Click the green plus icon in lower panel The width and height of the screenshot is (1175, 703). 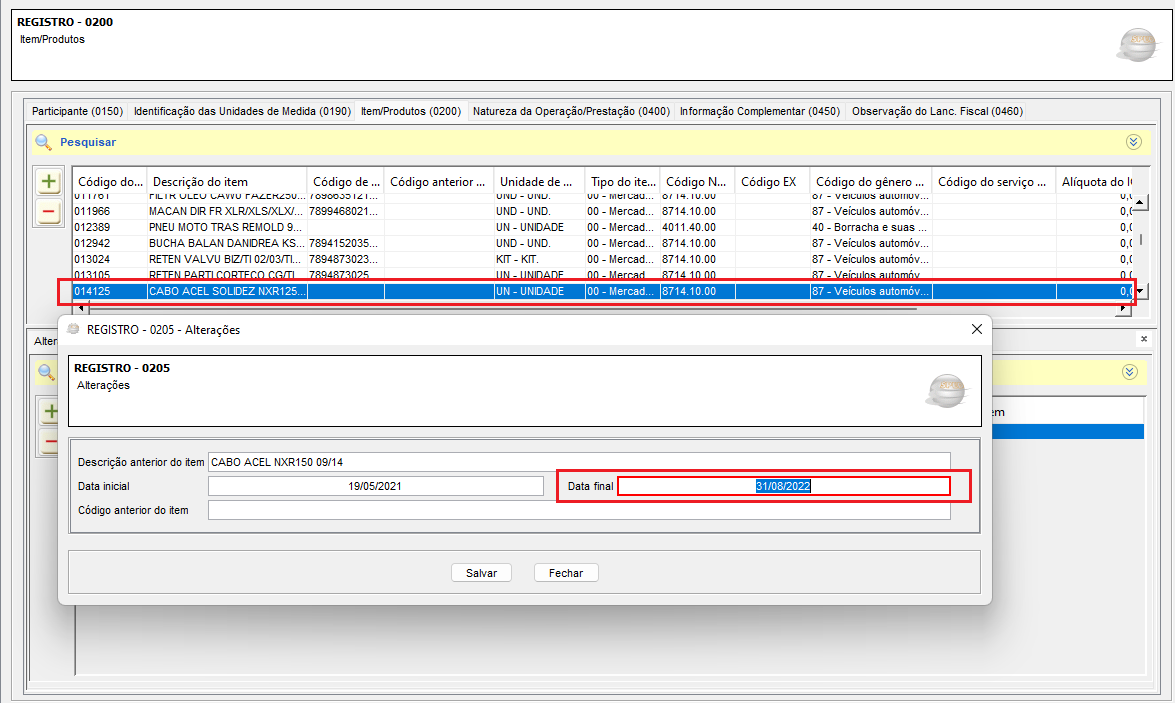49,411
